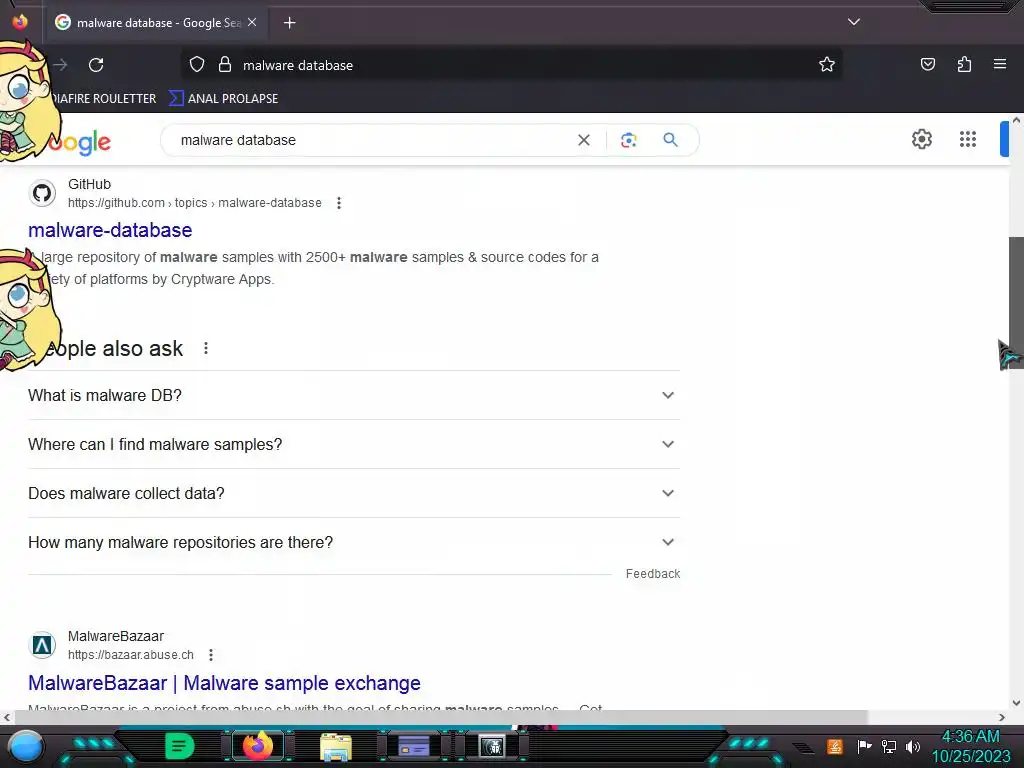Reload the page with the refresh icon

click(x=96, y=65)
